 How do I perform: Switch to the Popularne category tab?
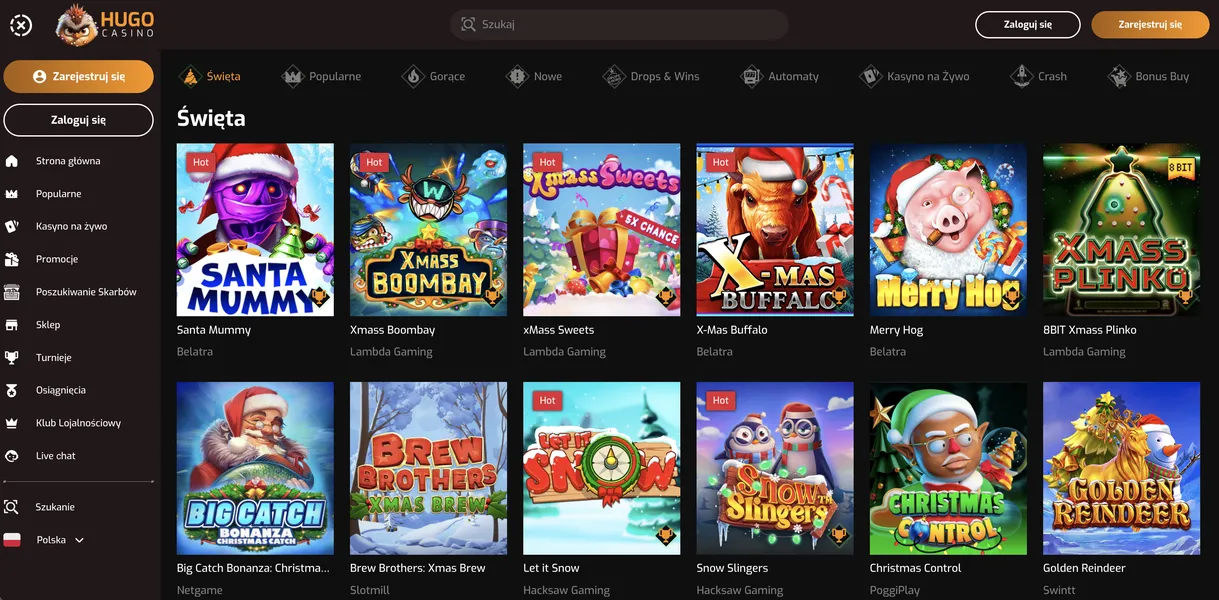(322, 76)
